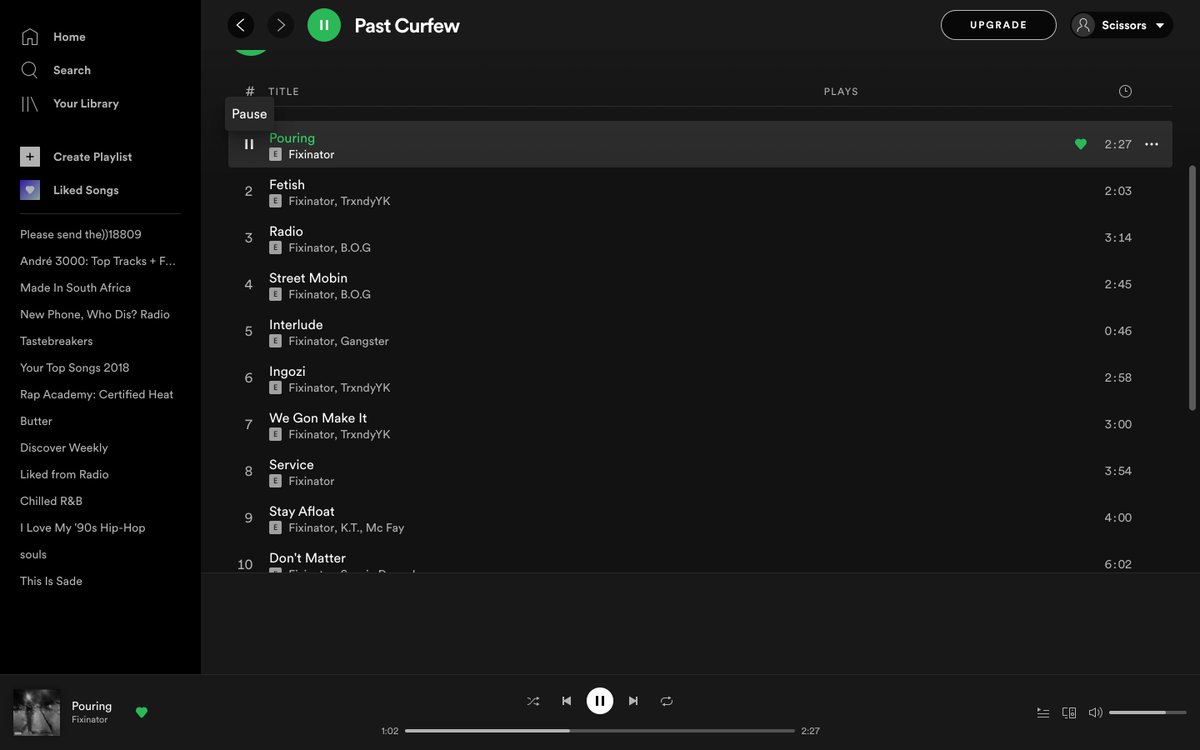Unlike Pouring using the row's green heart
1200x750 pixels.
point(1080,144)
